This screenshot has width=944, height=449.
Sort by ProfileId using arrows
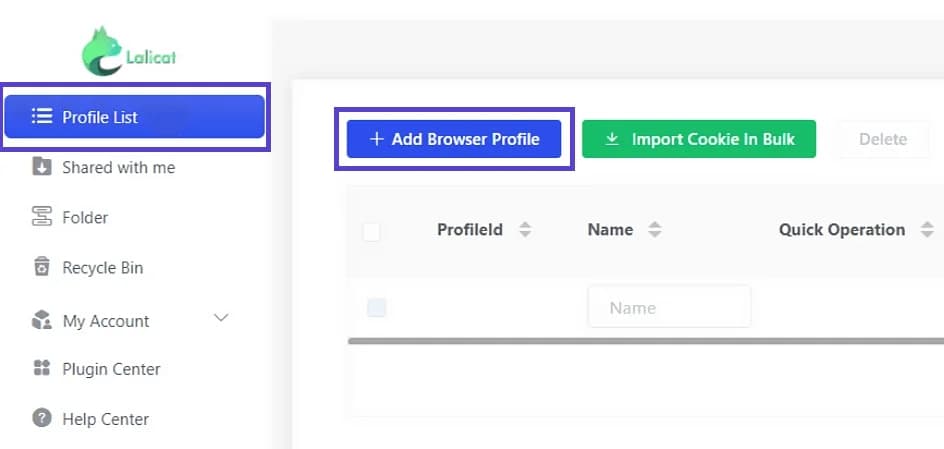(x=525, y=230)
